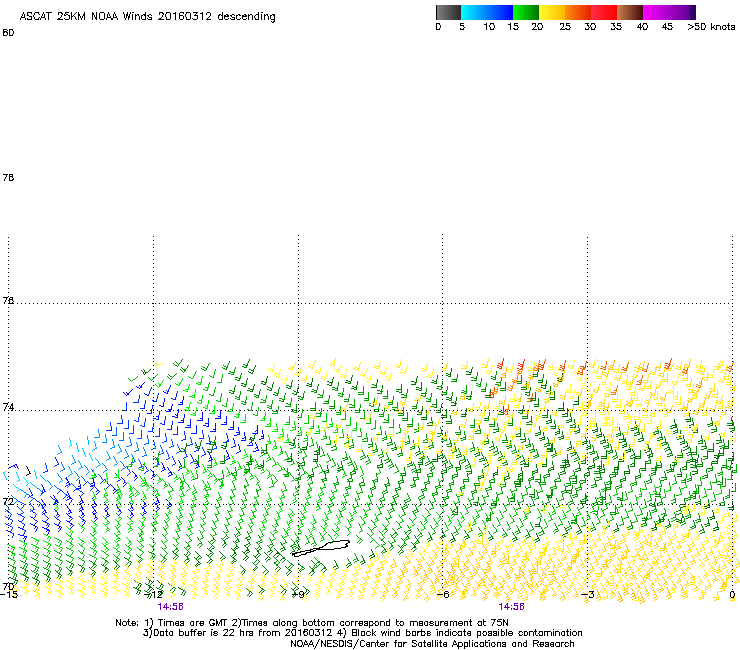
Task: Click the -15 longitude label
Action: [8, 595]
